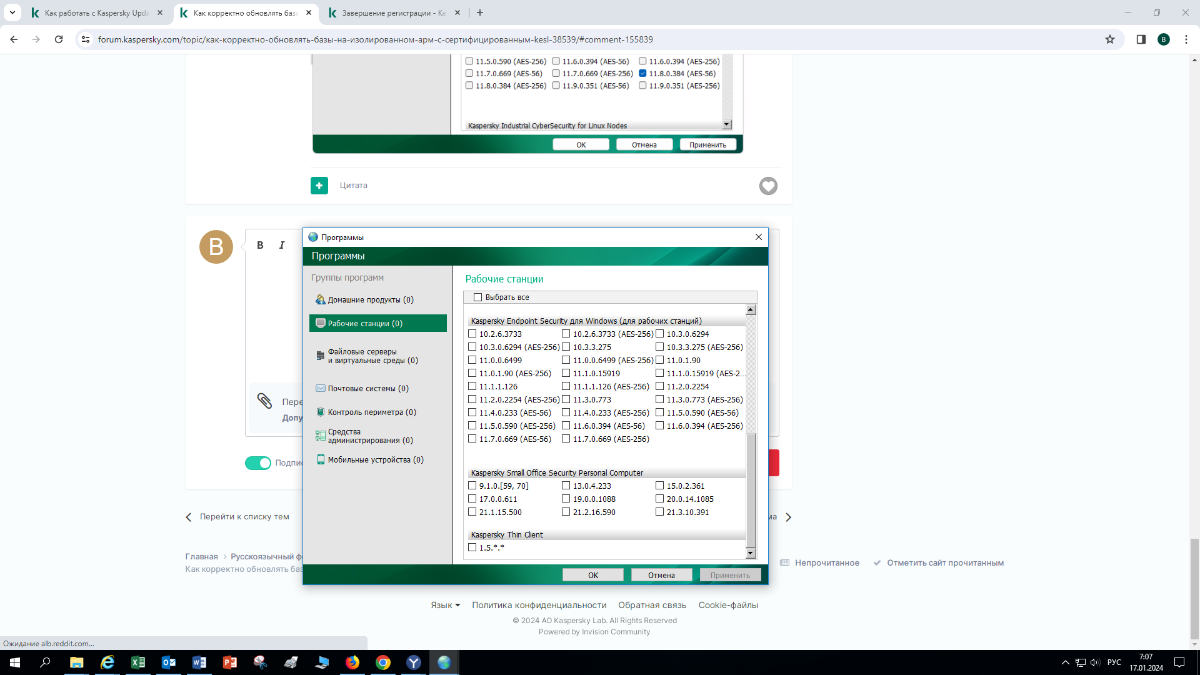Viewport: 1200px width, 675px height.
Task: Expand the Язык language dropdown
Action: (x=445, y=605)
